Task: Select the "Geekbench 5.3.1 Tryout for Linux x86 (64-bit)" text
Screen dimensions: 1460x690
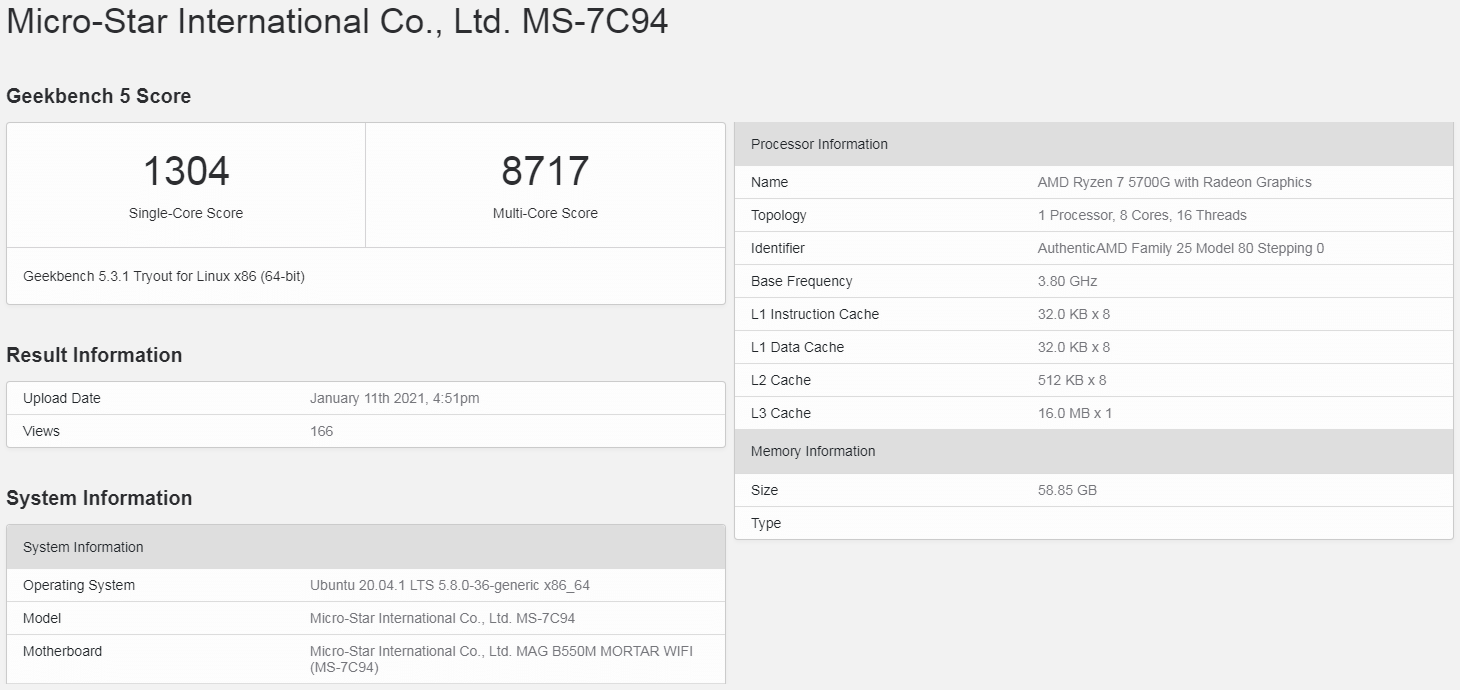Action: (164, 276)
